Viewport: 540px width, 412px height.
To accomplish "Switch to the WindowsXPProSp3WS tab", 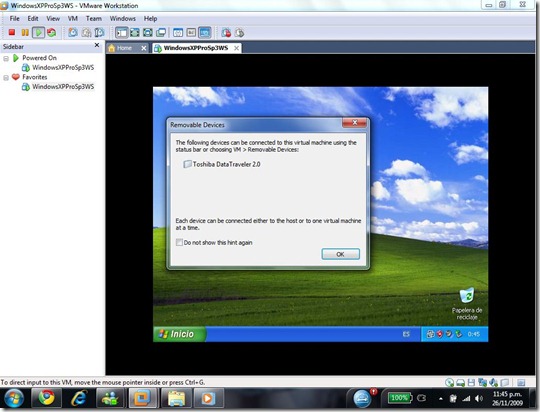I will pos(196,48).
